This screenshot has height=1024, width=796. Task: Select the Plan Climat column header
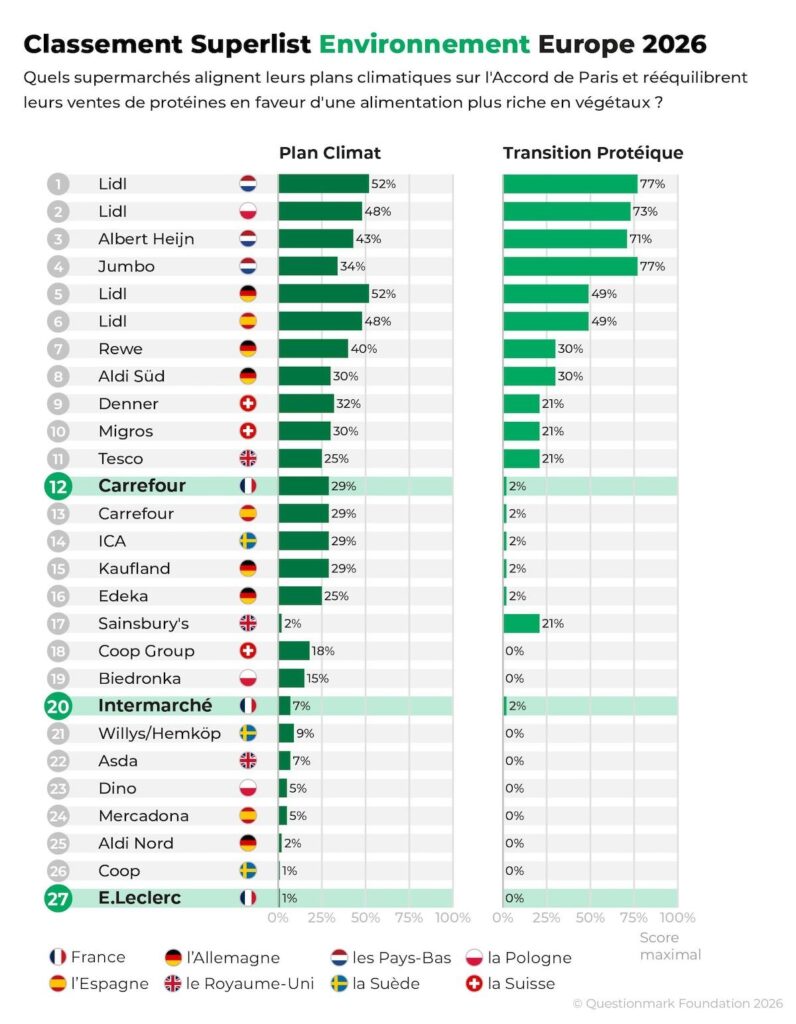pos(329,153)
